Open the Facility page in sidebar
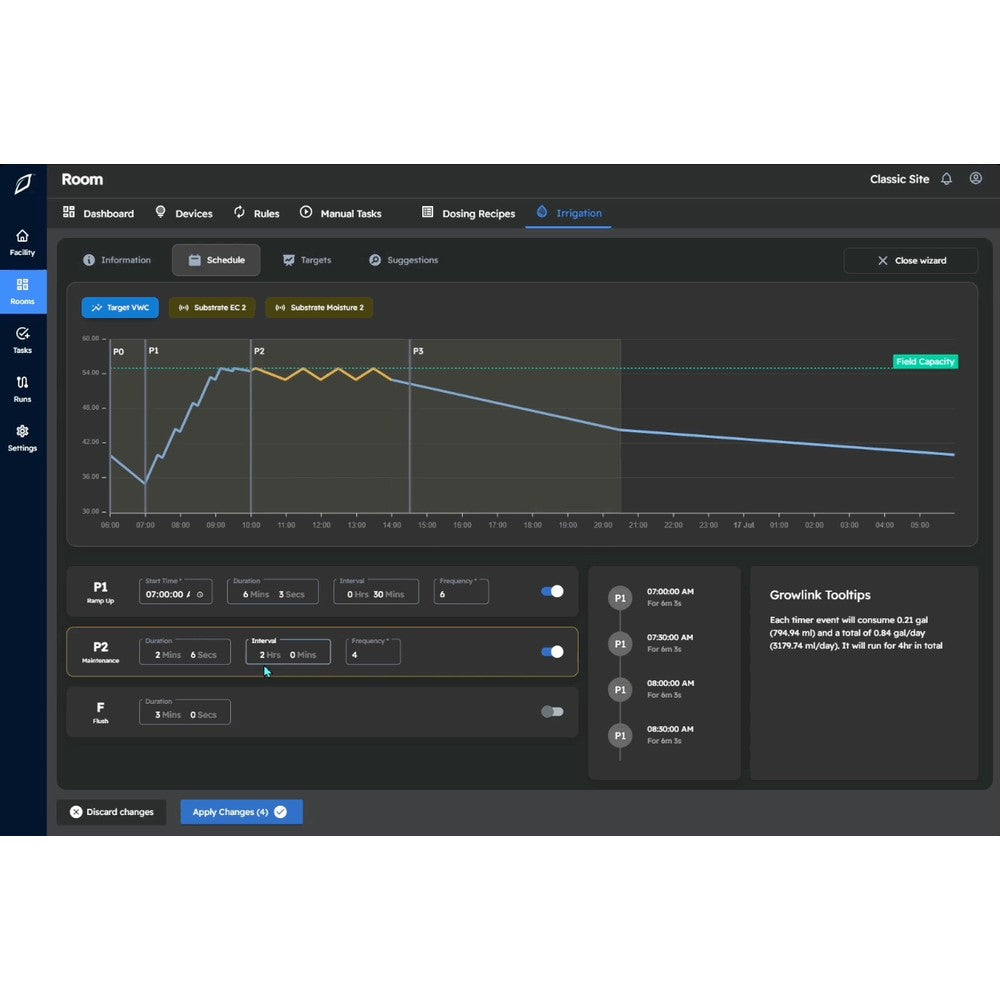Screen dimensions: 1000x1000 coord(22,242)
